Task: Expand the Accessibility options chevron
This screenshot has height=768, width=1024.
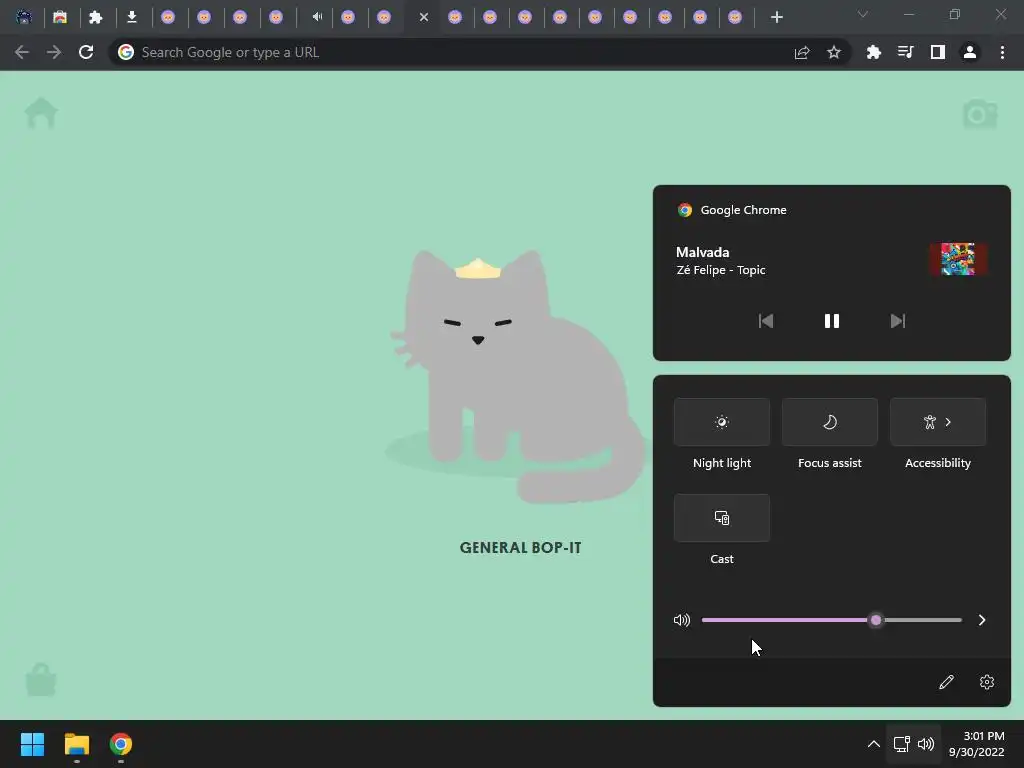Action: coord(949,422)
